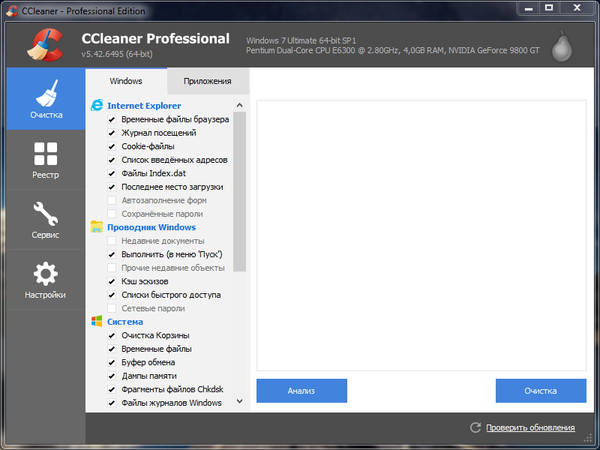The image size is (600, 450).
Task: Open the Настройки settings section
Action: click(x=45, y=280)
